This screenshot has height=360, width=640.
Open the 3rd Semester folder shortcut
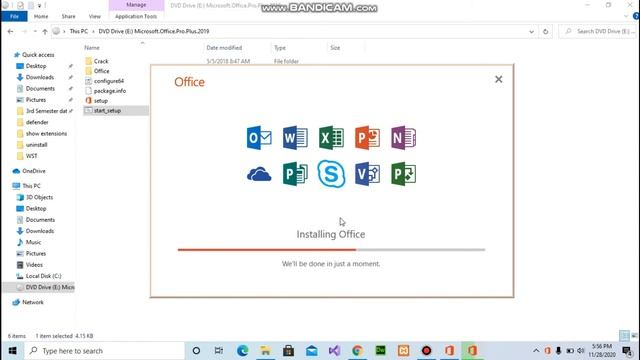[x=46, y=111]
